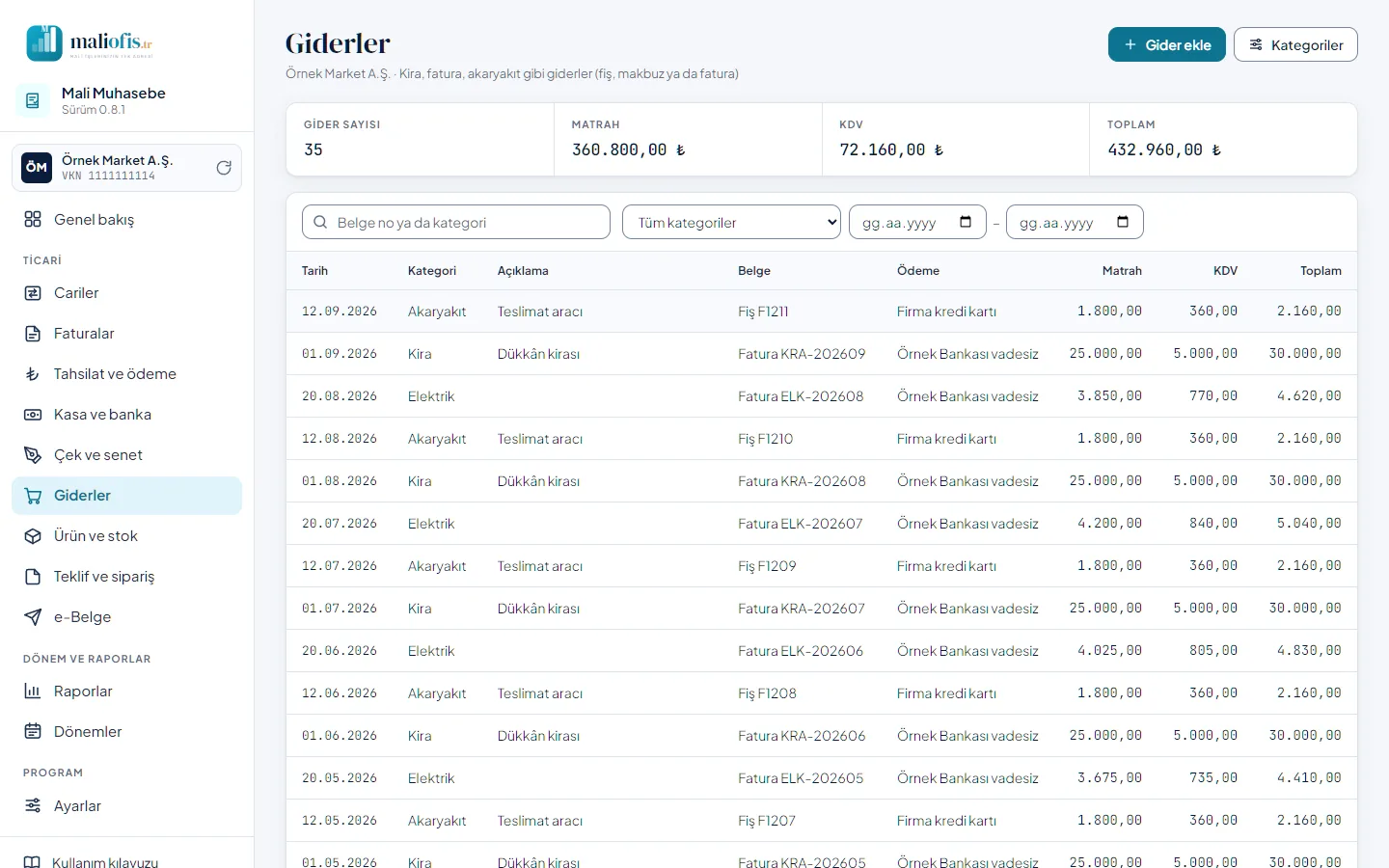Click the Kasa ve banka cash icon
Image resolution: width=1389 pixels, height=868 pixels.
pos(33,415)
